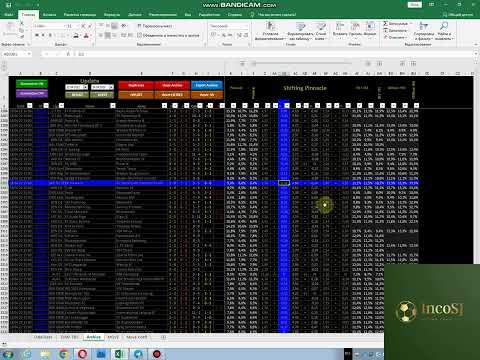
Task: Click the Insert Function fx icon
Action: (68, 54)
